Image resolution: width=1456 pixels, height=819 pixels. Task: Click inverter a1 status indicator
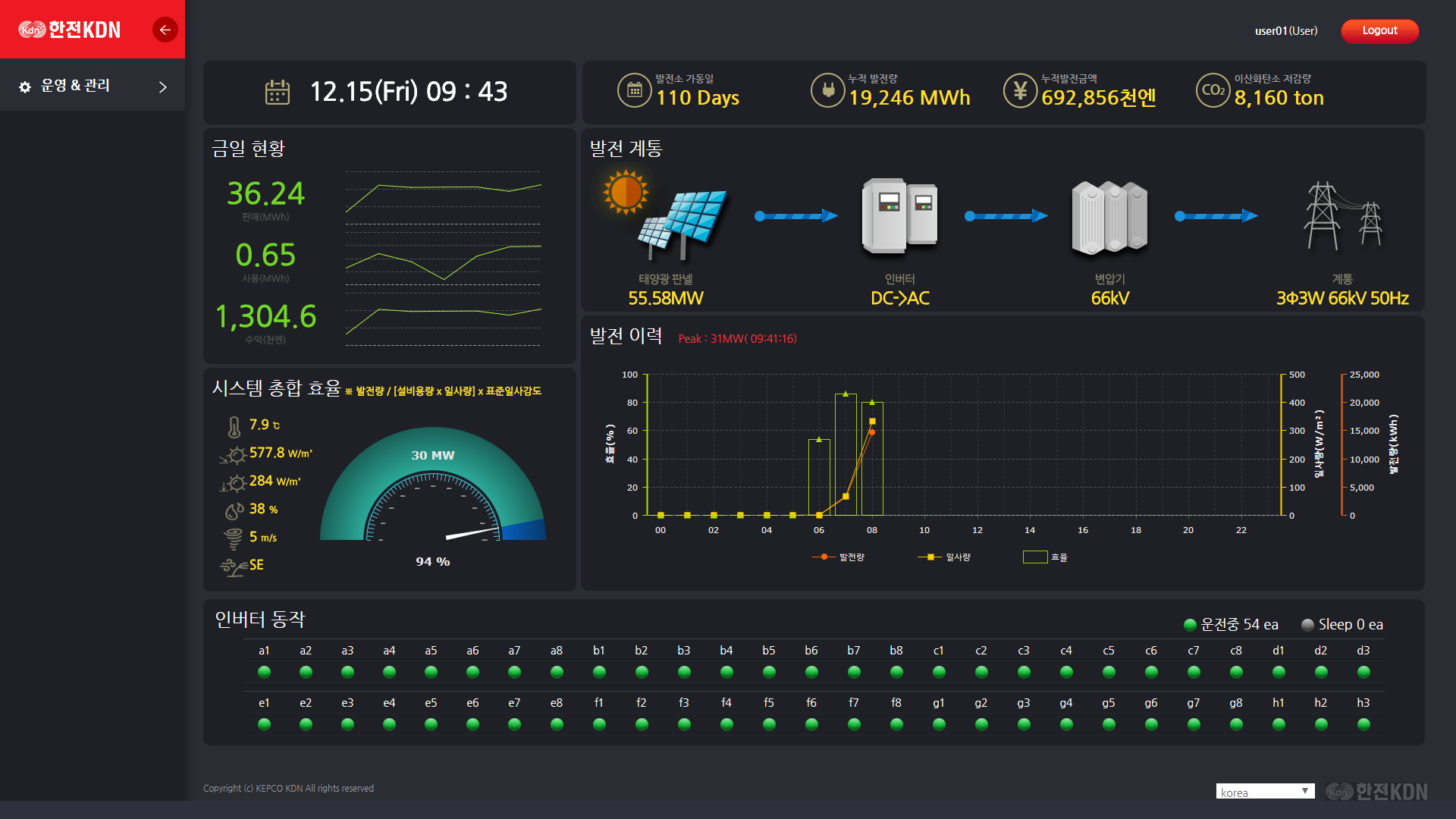[264, 672]
